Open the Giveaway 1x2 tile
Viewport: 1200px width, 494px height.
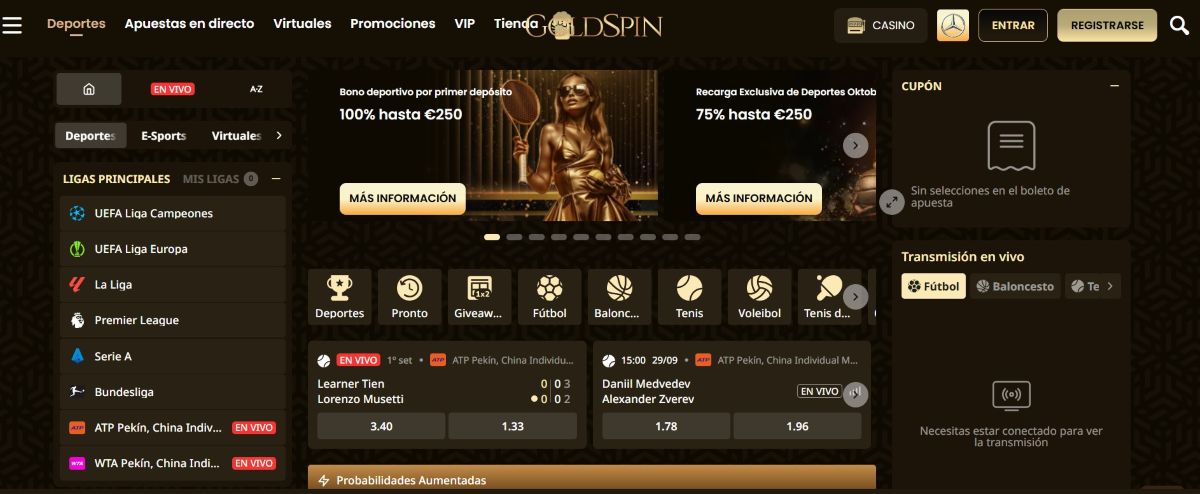click(479, 297)
